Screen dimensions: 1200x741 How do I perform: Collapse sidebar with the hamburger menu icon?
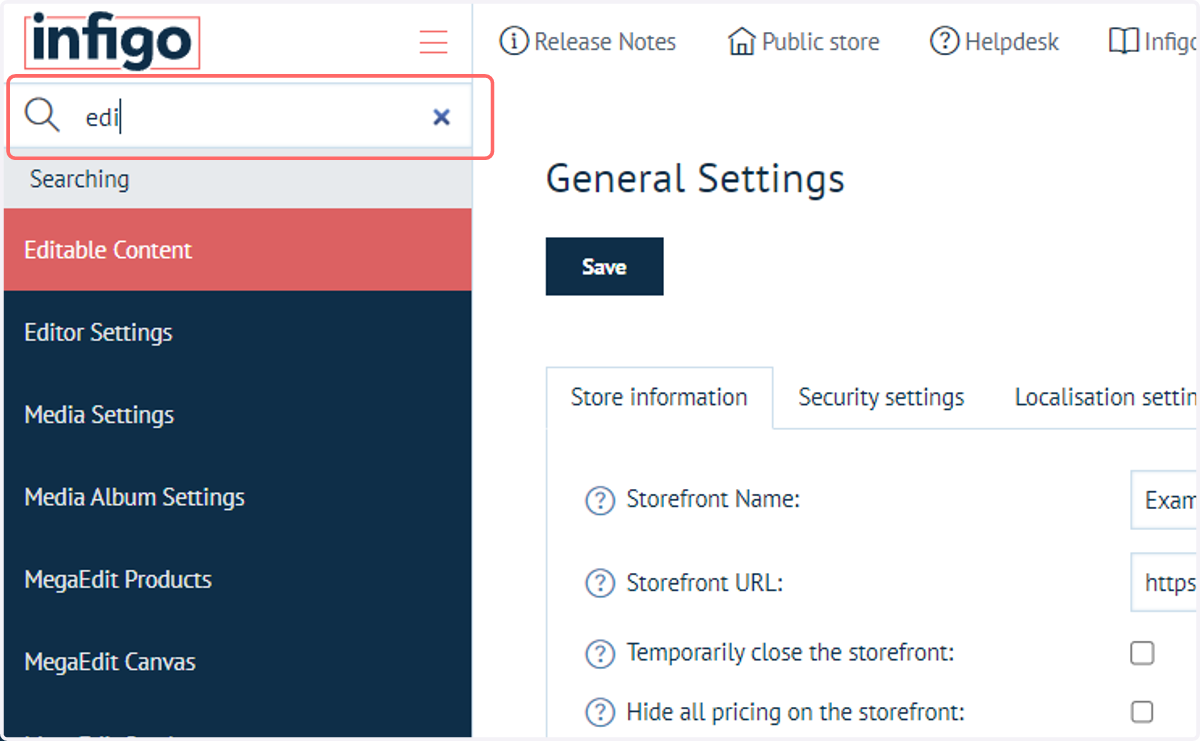433,42
